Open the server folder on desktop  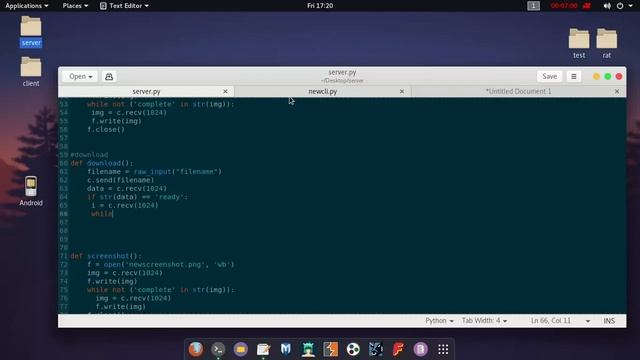(31, 31)
